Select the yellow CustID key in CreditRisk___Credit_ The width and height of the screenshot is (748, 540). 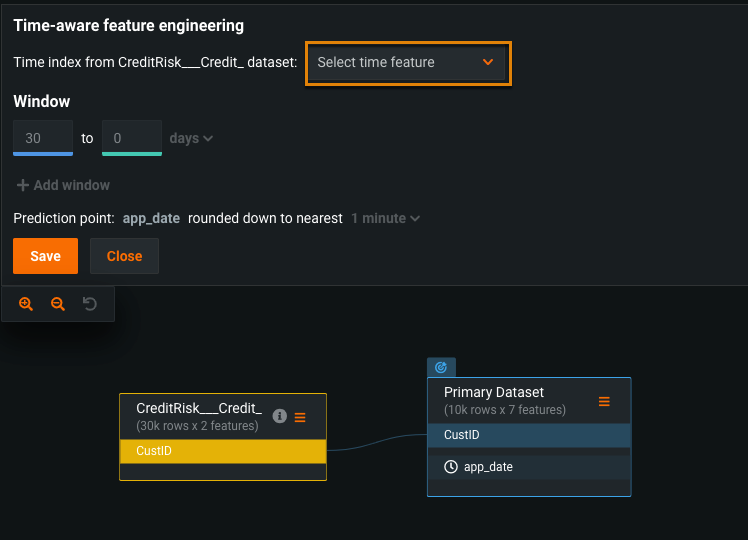222,451
